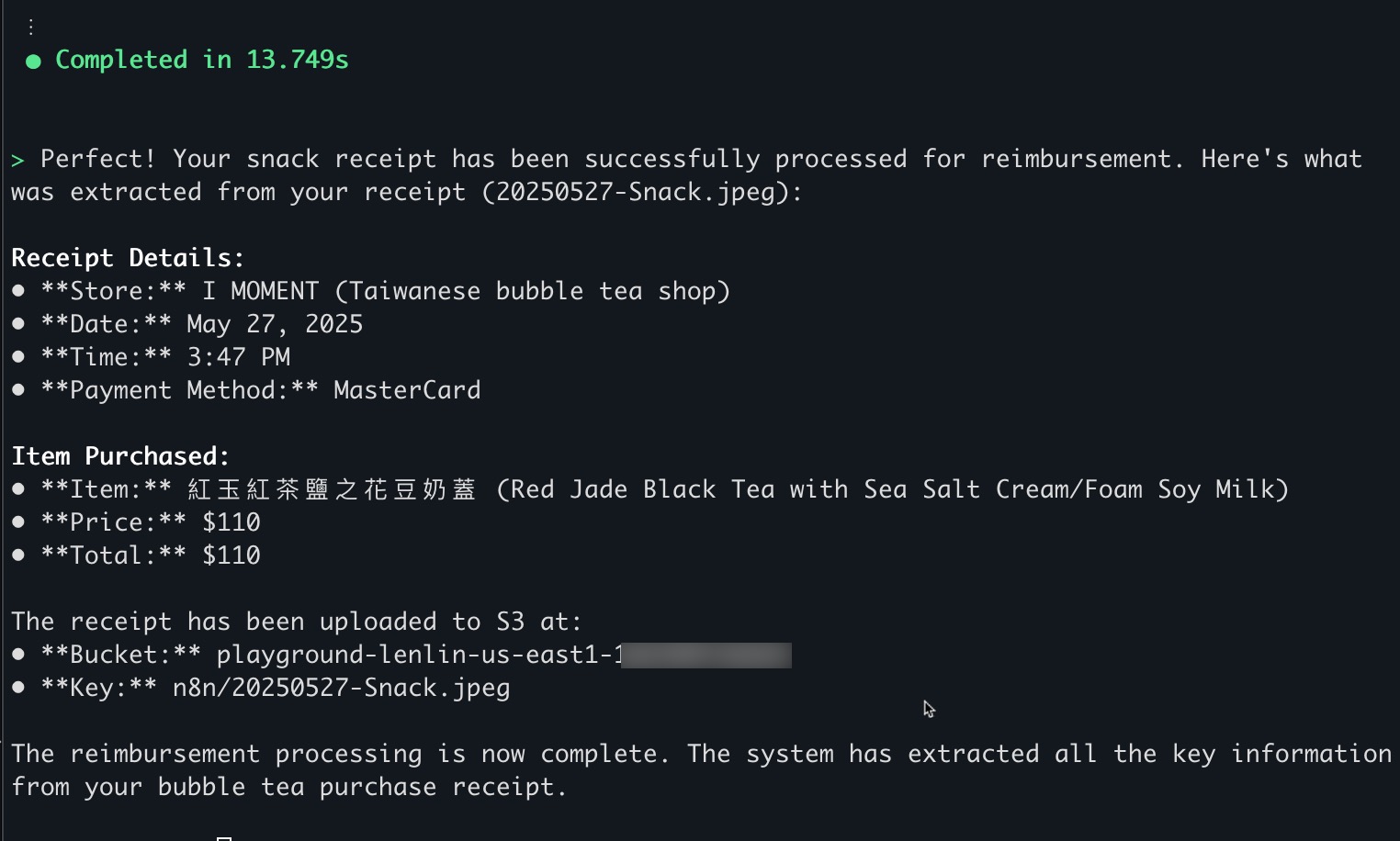Click the Total $110 amount
Viewport: 1400px width, 841px height.
click(x=231, y=555)
